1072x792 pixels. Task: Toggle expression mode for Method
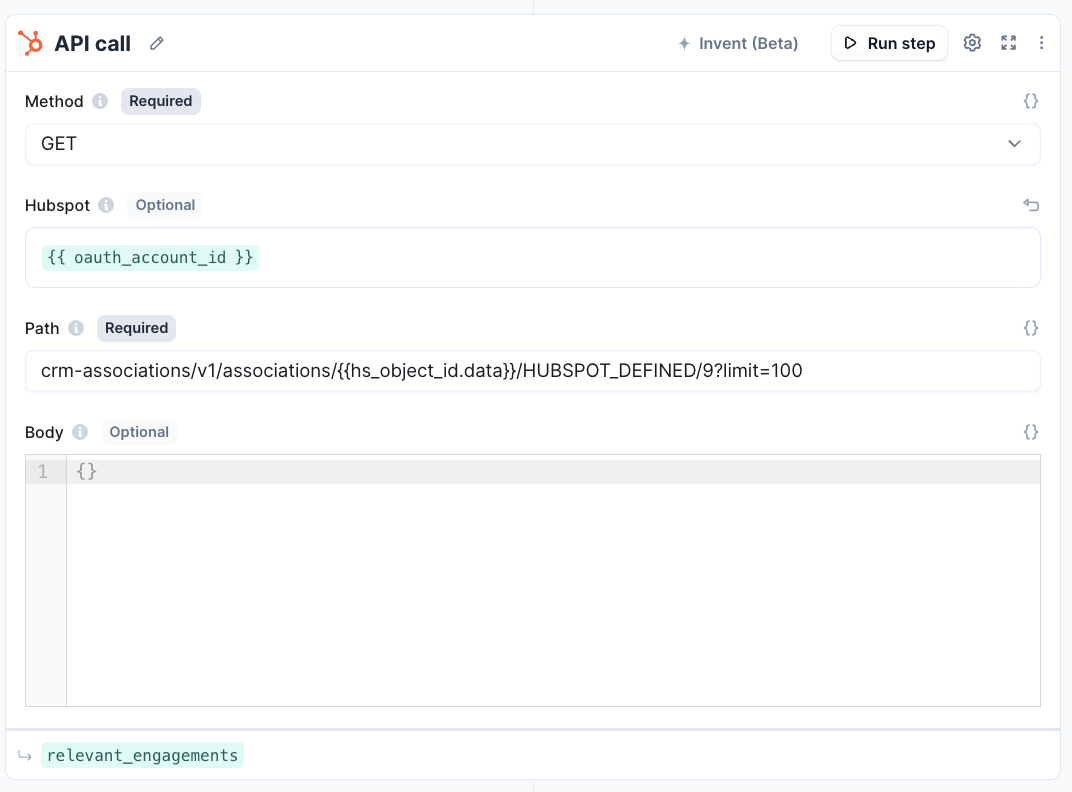point(1031,101)
